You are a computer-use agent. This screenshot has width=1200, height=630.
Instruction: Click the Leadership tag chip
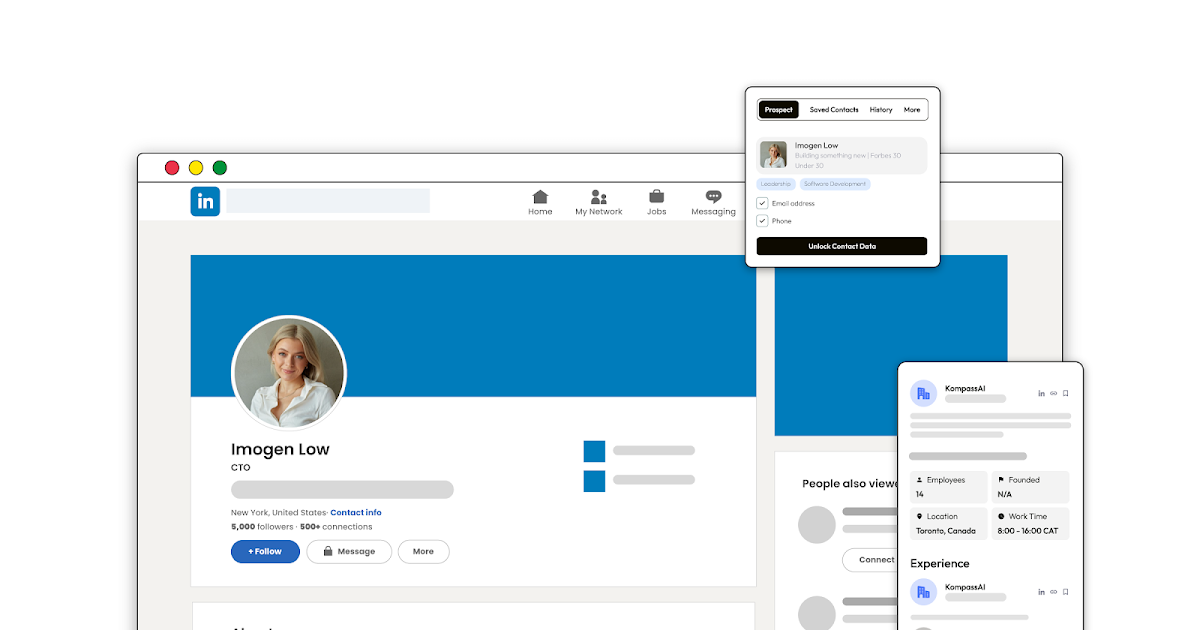(x=776, y=184)
